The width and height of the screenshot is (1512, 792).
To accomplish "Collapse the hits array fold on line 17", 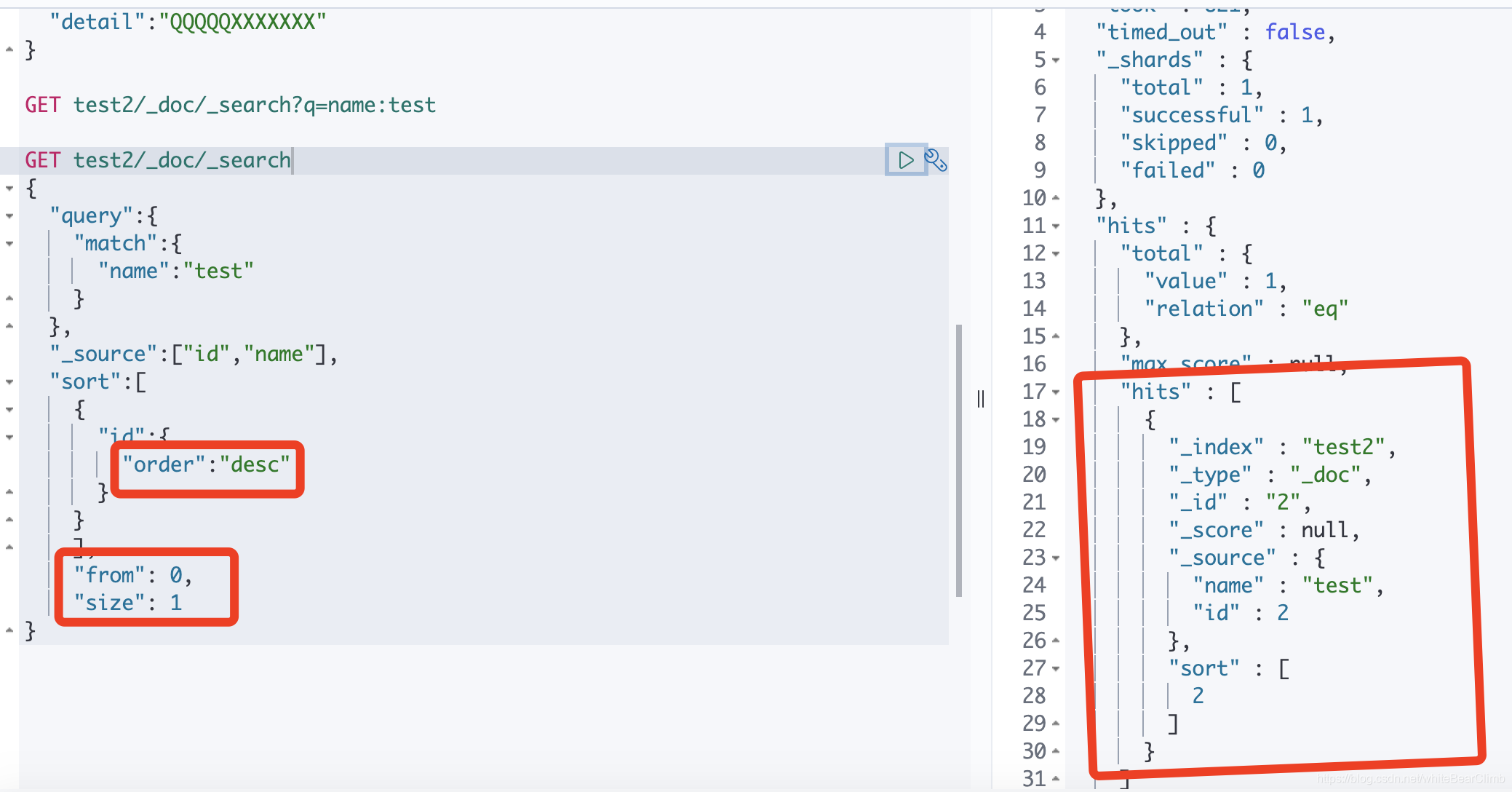I will click(x=1056, y=392).
